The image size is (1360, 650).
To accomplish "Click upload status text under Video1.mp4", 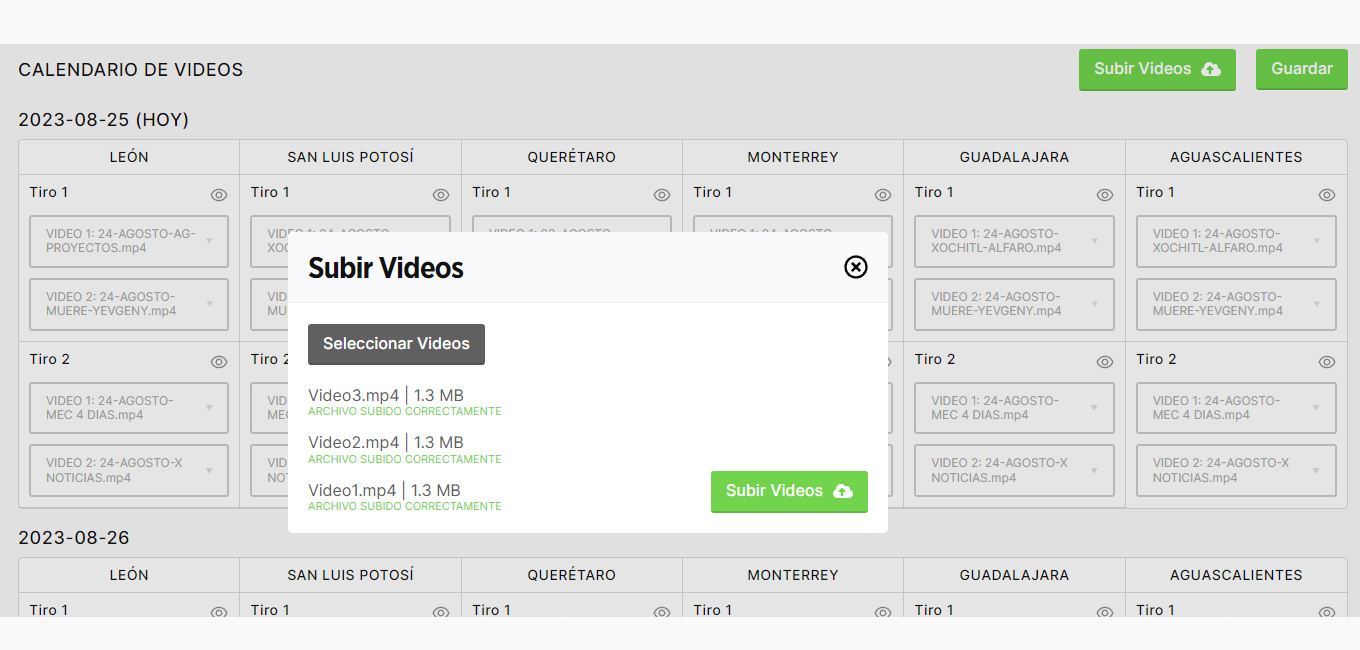I will [x=405, y=507].
